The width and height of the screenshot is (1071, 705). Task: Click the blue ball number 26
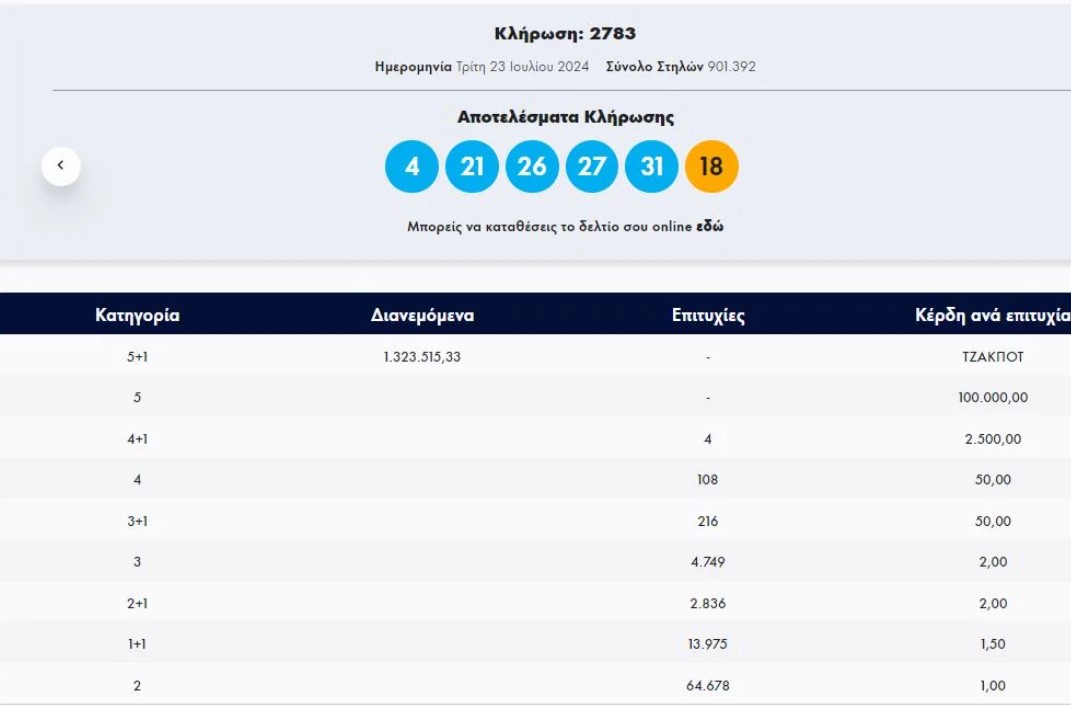[x=532, y=166]
